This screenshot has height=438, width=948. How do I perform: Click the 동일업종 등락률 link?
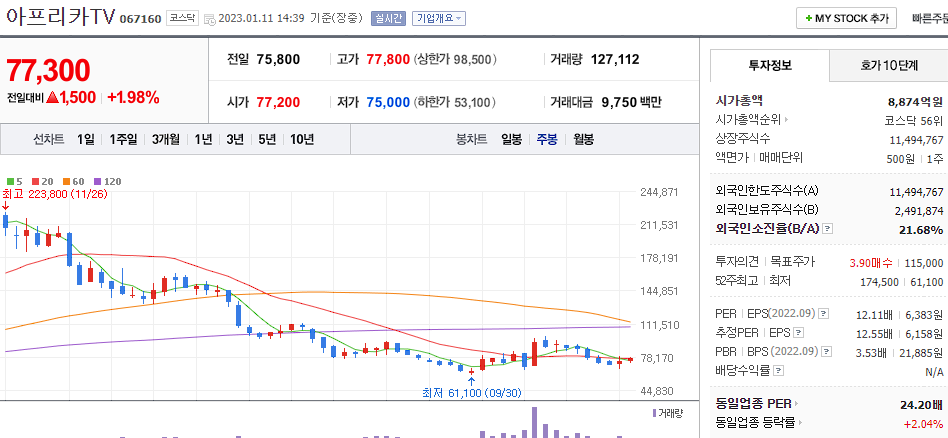[x=756, y=422]
